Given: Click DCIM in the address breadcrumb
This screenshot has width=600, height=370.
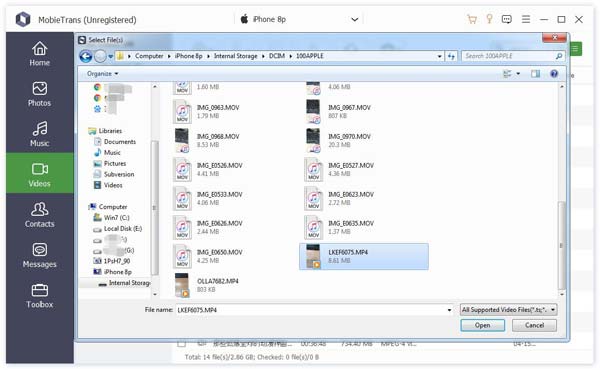Looking at the screenshot, I should (x=277, y=56).
